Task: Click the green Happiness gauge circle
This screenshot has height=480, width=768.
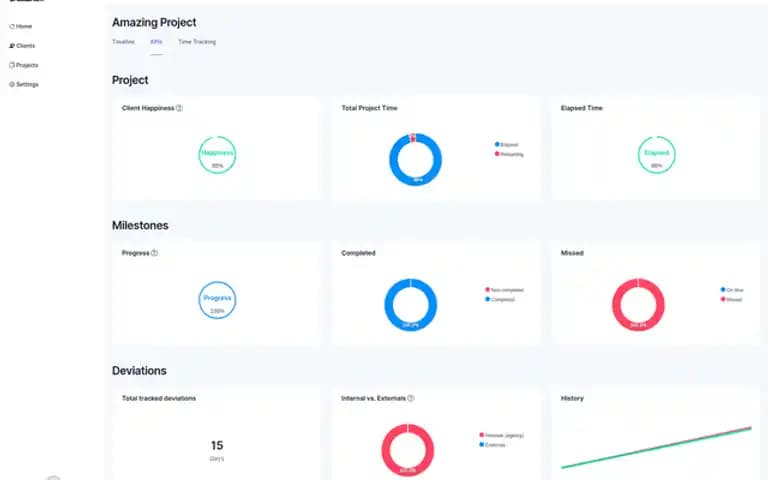Action: pyautogui.click(x=217, y=155)
